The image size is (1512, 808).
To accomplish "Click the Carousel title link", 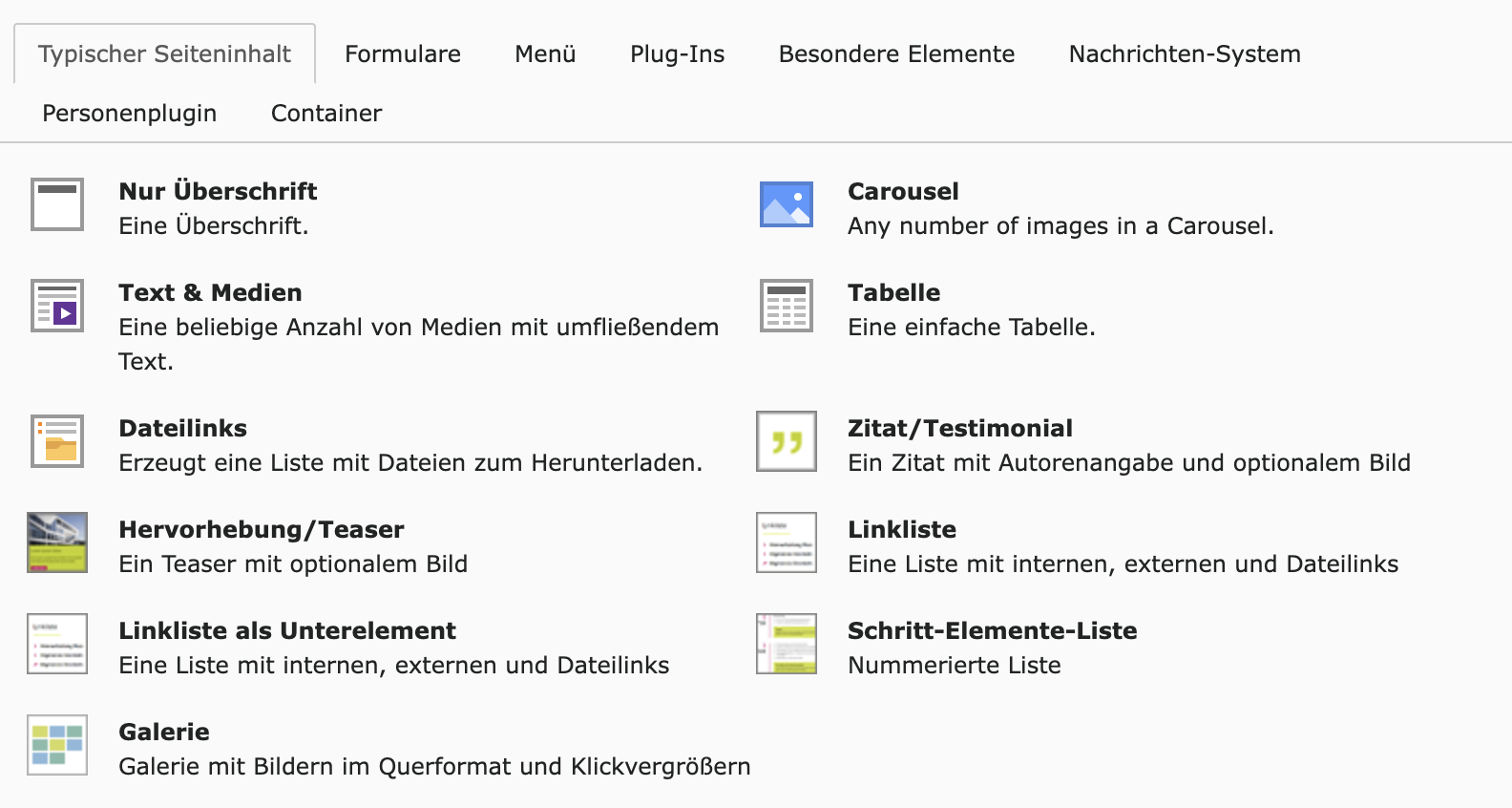I will pyautogui.click(x=903, y=192).
